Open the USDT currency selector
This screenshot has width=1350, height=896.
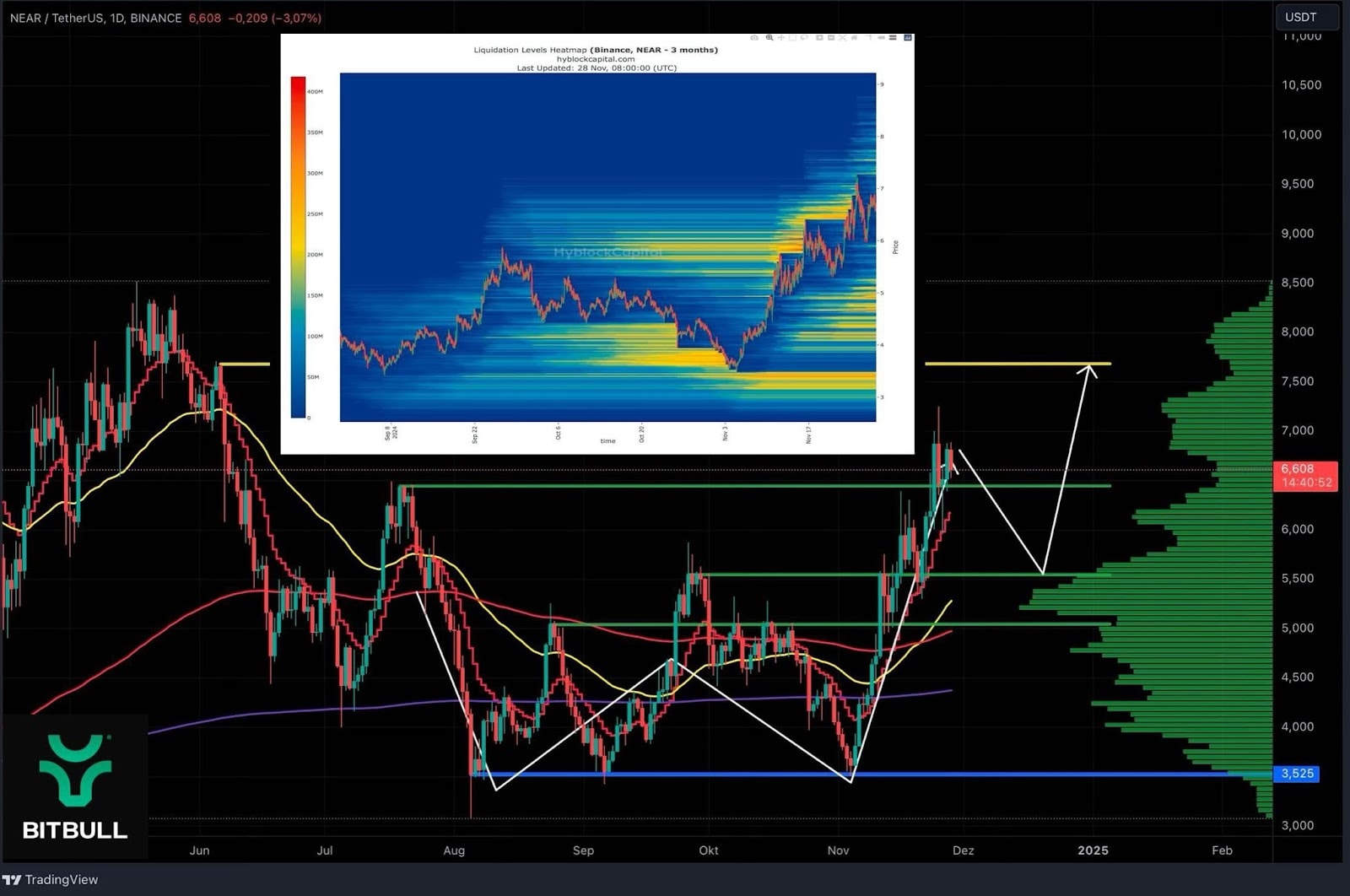tap(1306, 17)
